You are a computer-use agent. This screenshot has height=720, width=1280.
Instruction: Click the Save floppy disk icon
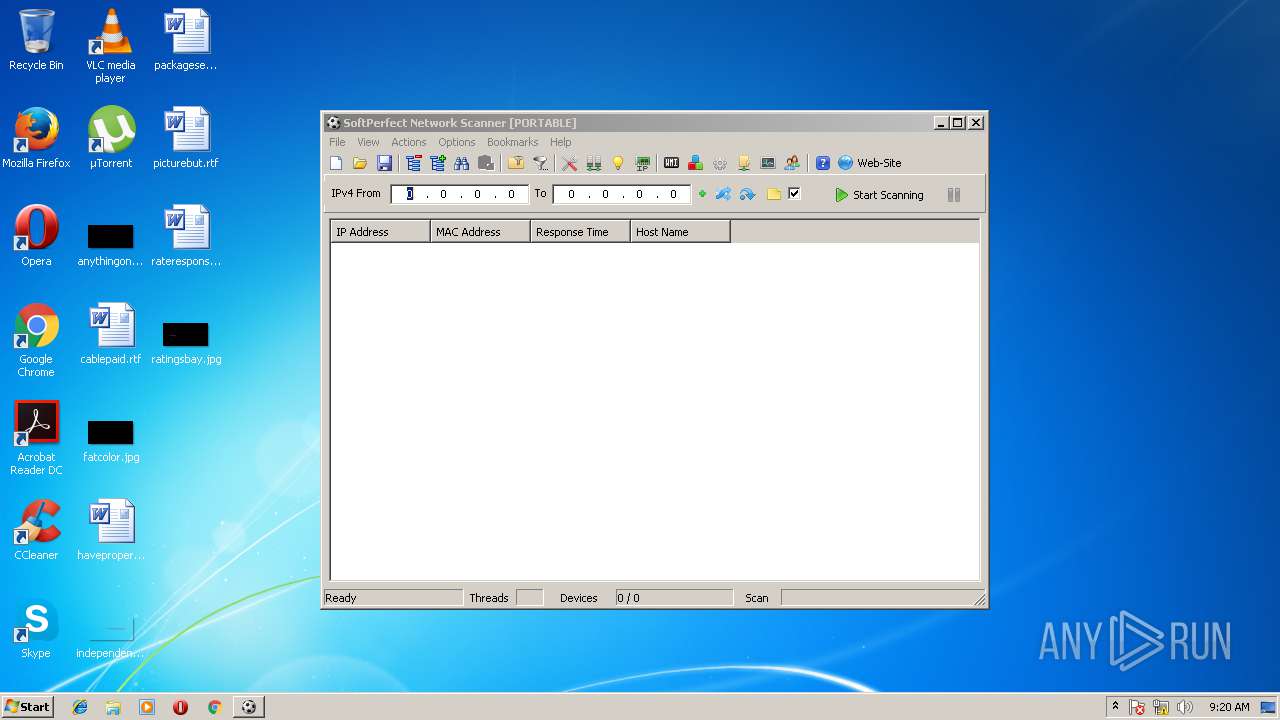[384, 163]
